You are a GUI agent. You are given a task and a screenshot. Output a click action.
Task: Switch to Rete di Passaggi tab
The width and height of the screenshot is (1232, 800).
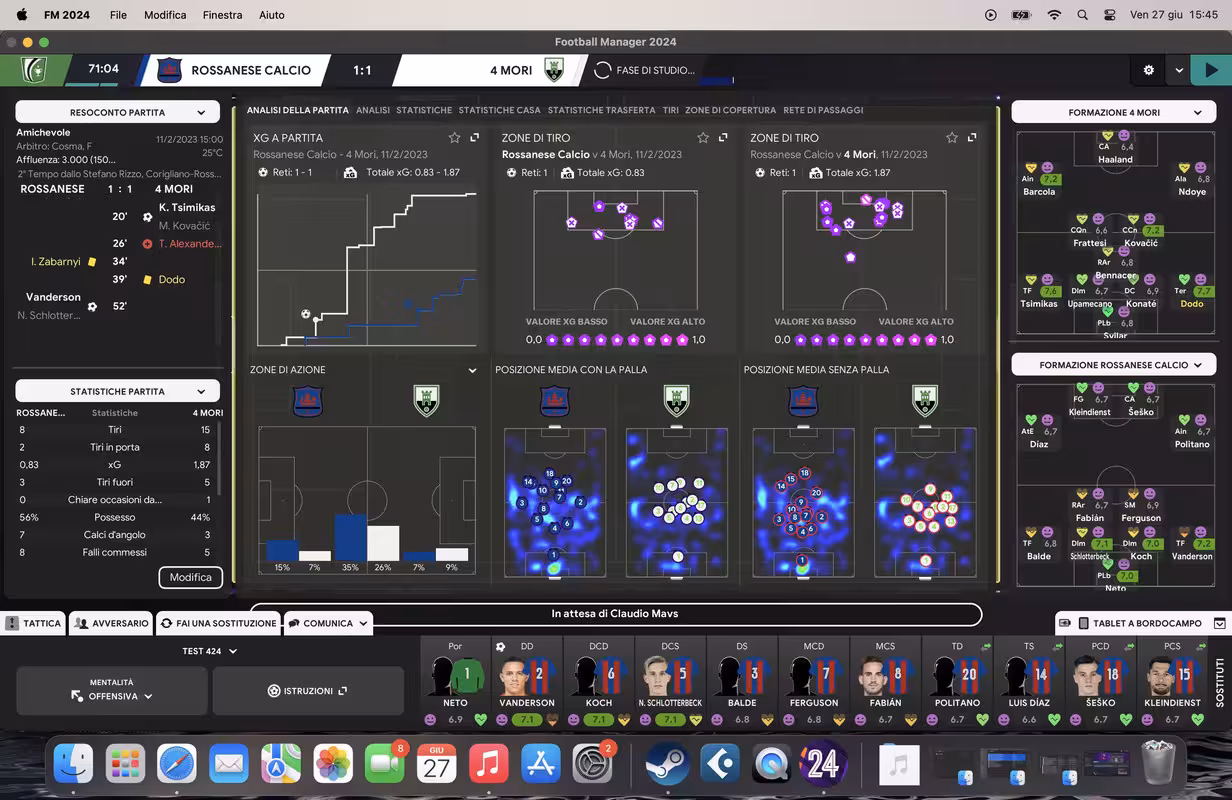coord(823,110)
